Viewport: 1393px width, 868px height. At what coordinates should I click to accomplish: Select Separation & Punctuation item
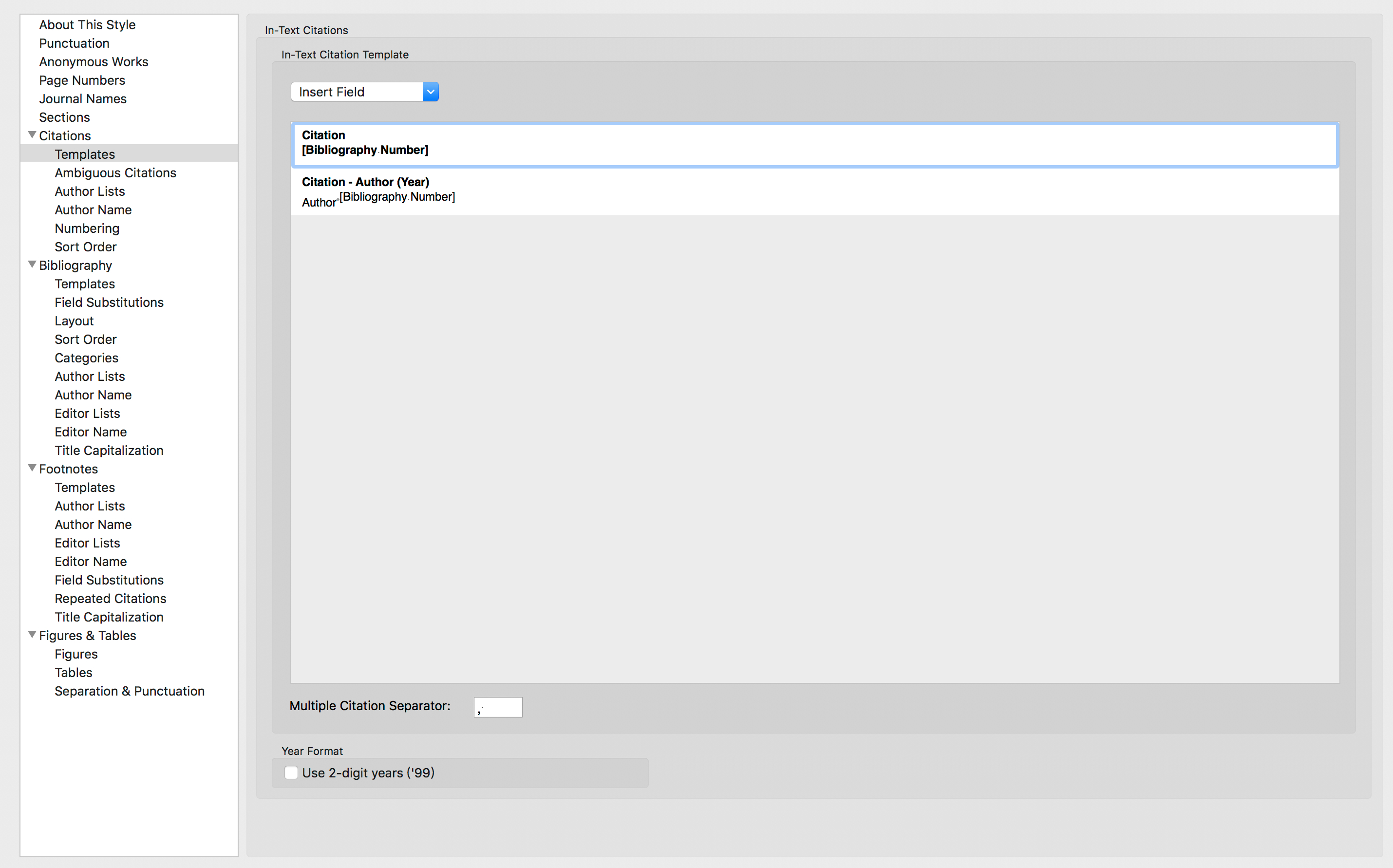pos(129,691)
